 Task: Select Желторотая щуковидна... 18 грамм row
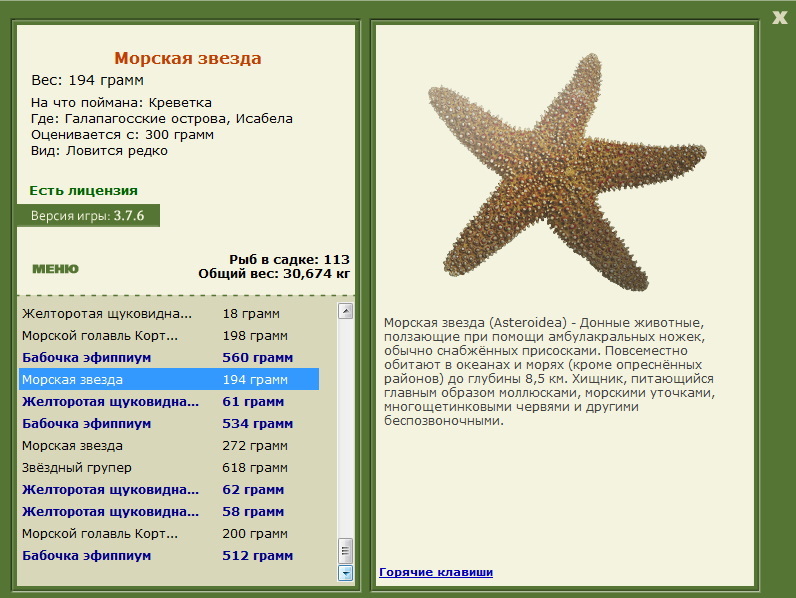(x=169, y=314)
